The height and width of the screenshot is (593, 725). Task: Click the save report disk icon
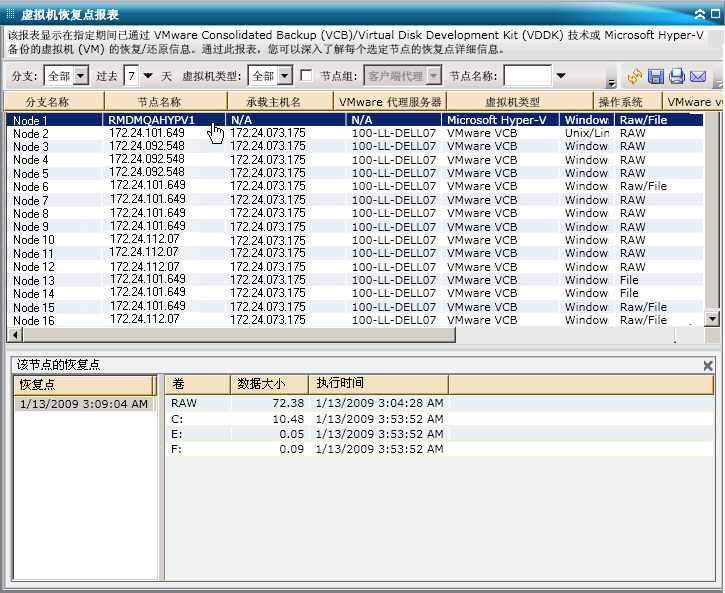click(x=656, y=77)
